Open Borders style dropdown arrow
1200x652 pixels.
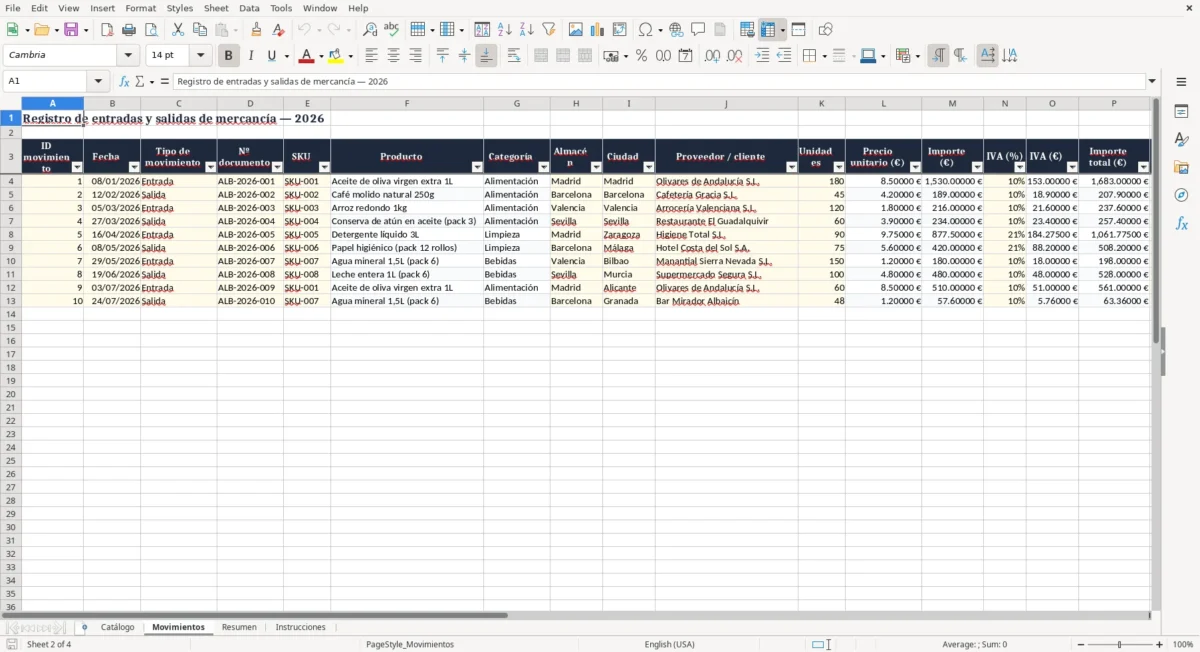click(x=823, y=56)
